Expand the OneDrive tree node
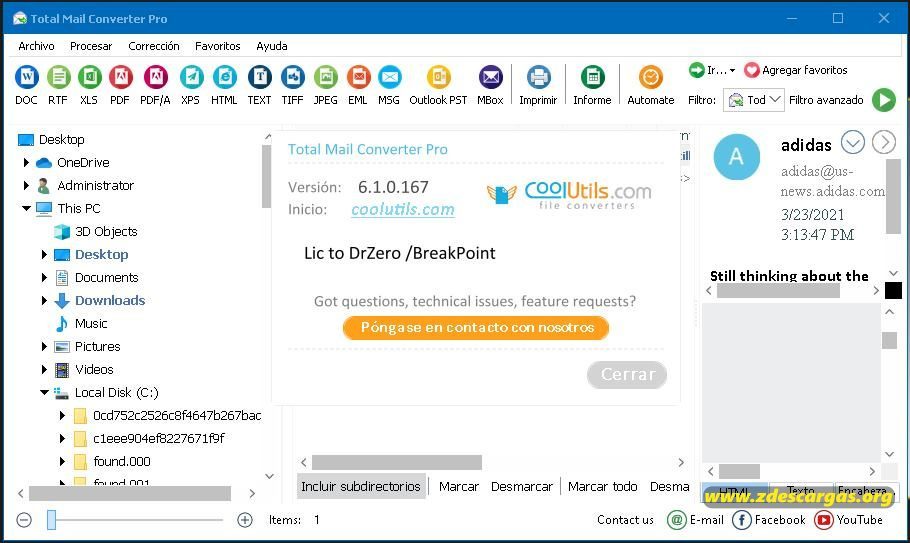 pos(26,162)
